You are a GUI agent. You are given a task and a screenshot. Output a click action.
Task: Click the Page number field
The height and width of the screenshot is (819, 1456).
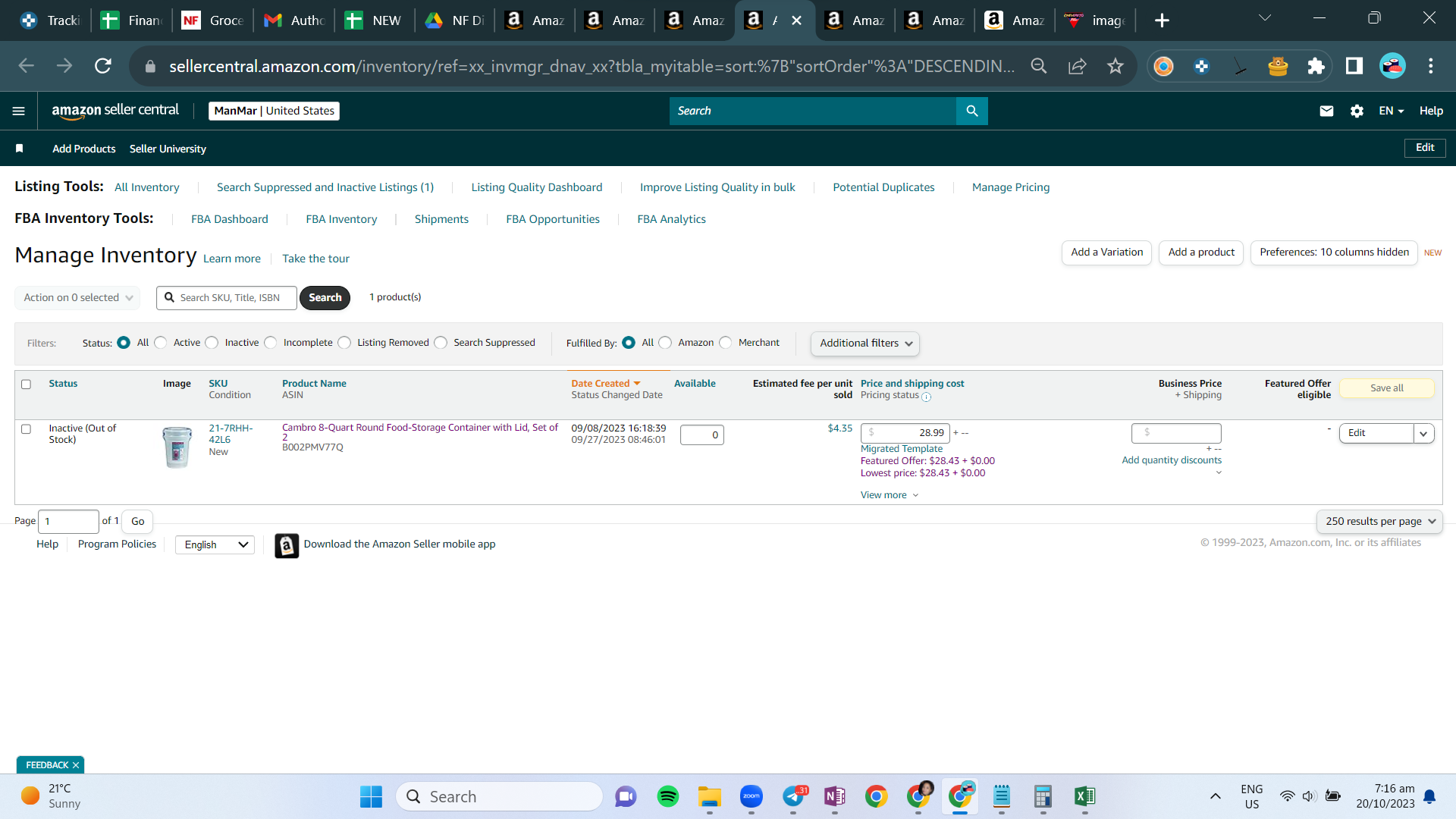68,522
